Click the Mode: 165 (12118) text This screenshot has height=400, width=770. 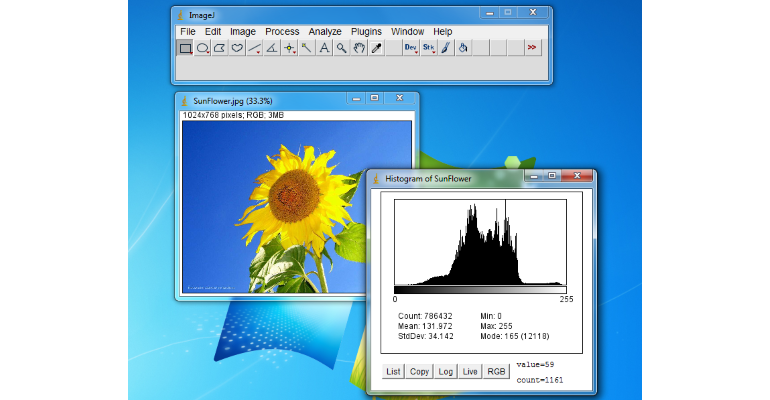pos(515,336)
